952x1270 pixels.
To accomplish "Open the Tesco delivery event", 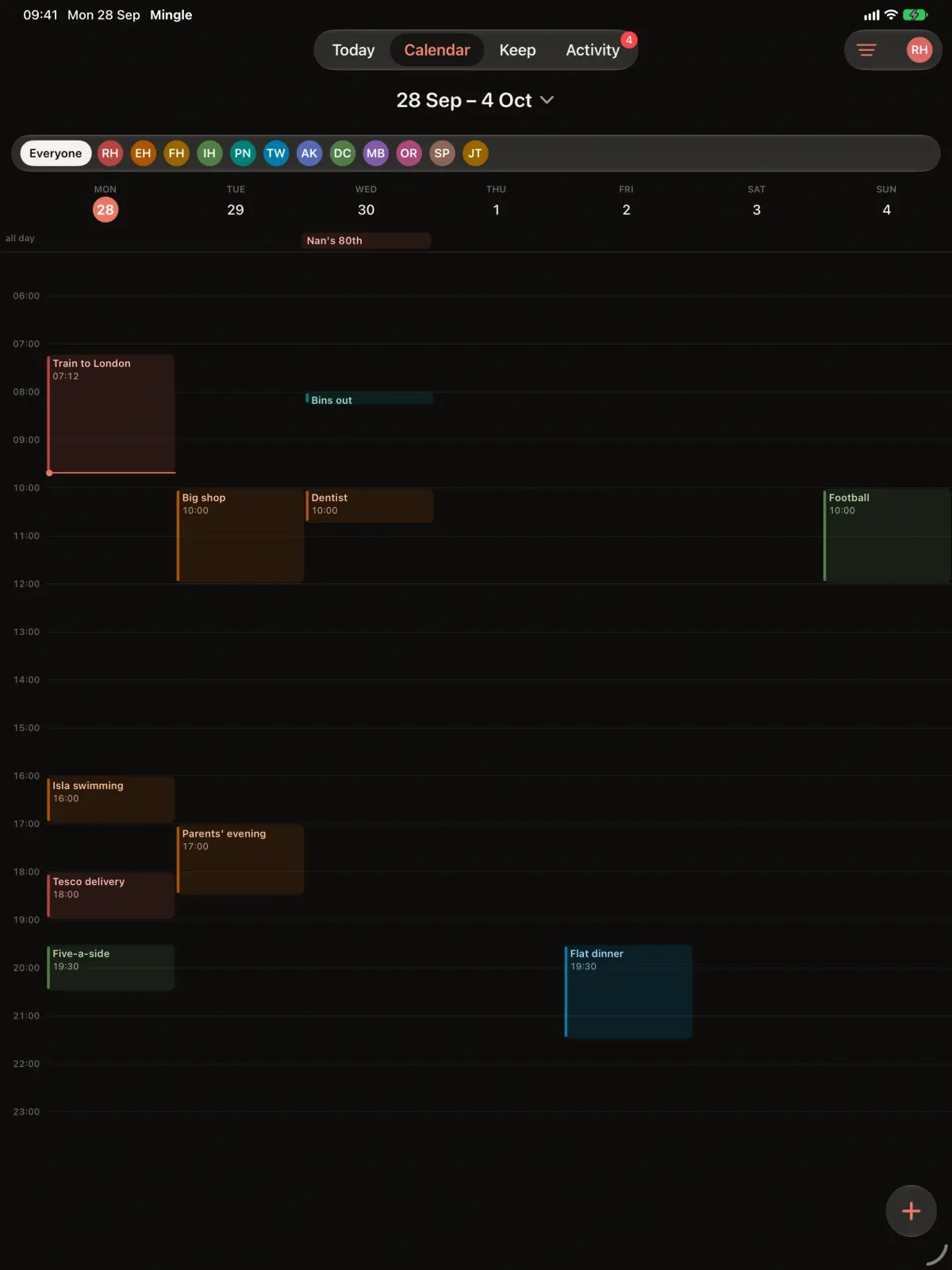I will (x=111, y=895).
